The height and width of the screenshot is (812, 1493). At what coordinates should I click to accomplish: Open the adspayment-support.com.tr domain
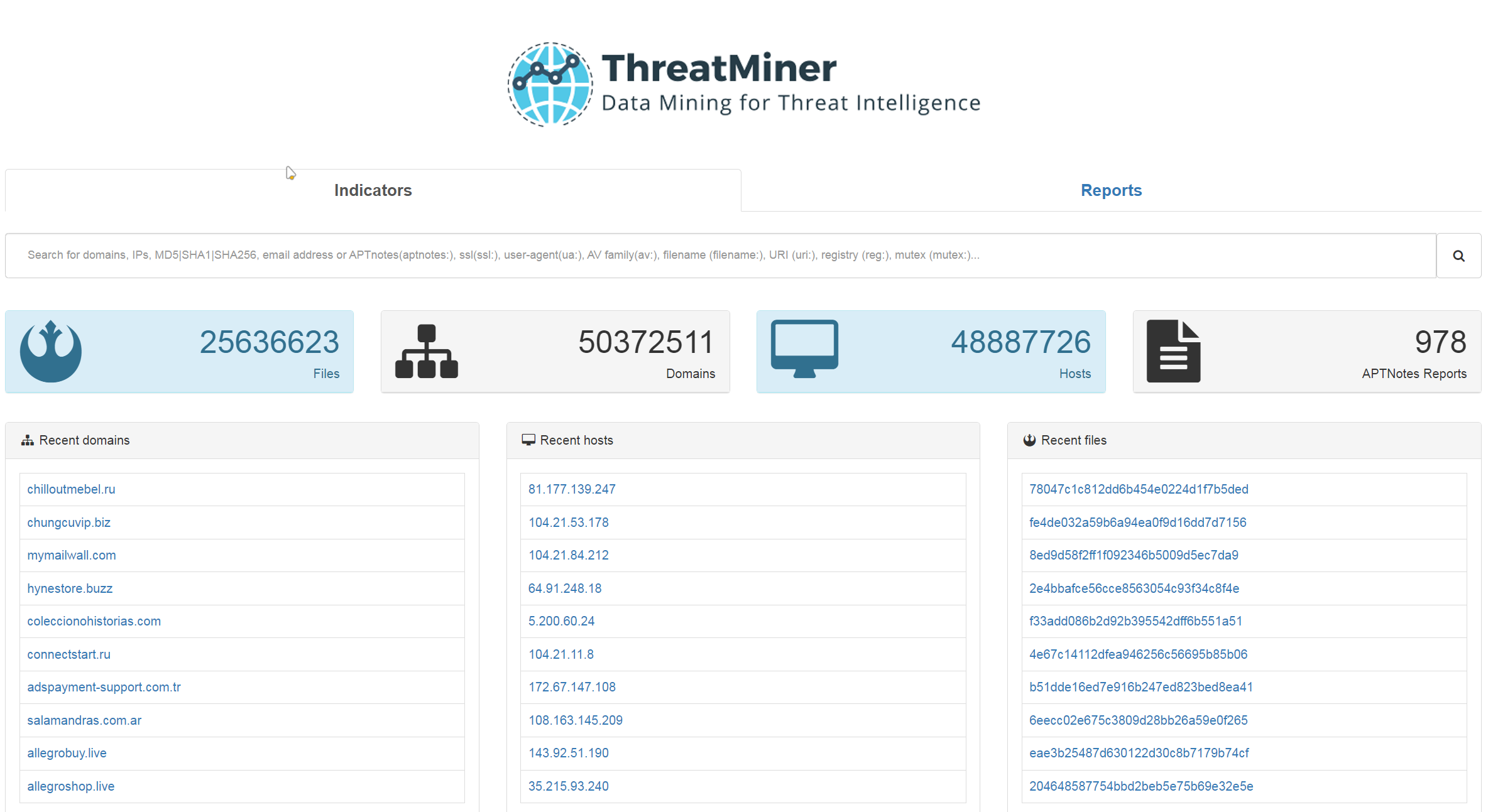(104, 687)
